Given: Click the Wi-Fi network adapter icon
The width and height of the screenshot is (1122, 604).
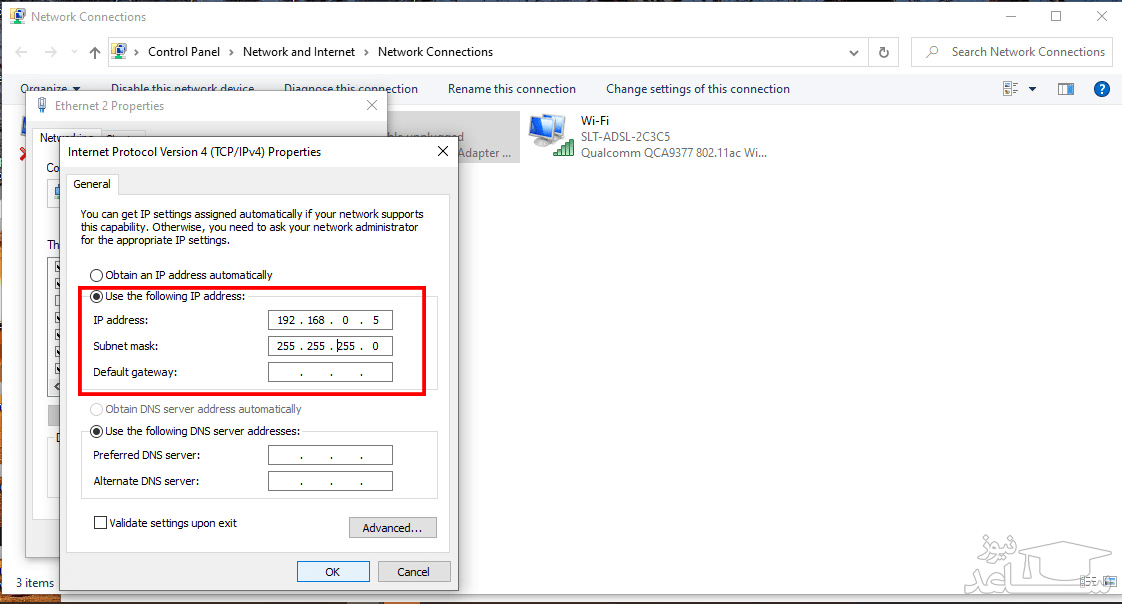Looking at the screenshot, I should 551,135.
